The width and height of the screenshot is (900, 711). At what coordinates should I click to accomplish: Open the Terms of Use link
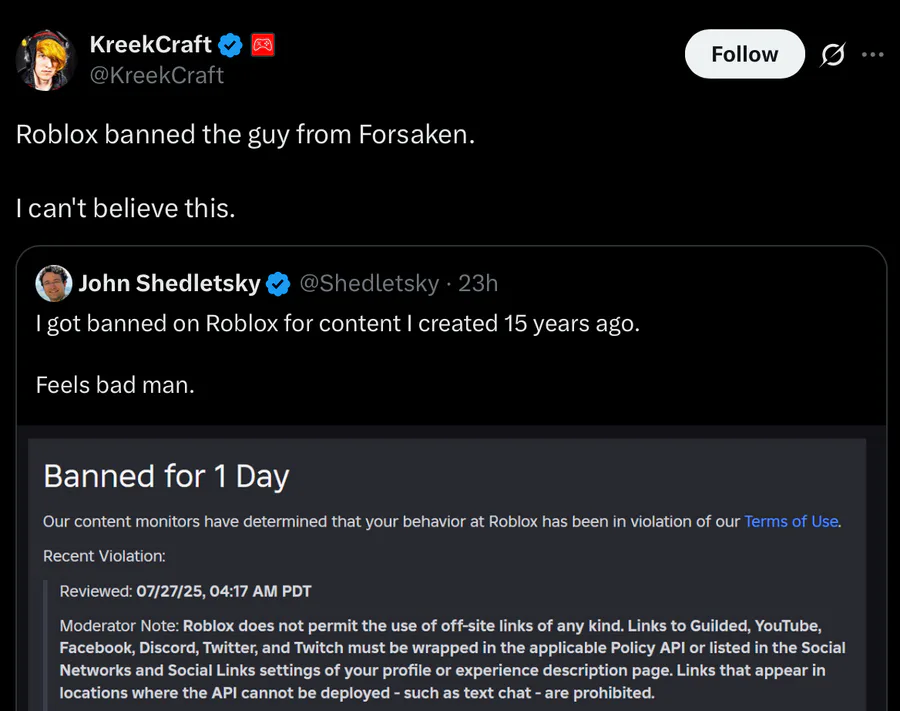(x=791, y=521)
